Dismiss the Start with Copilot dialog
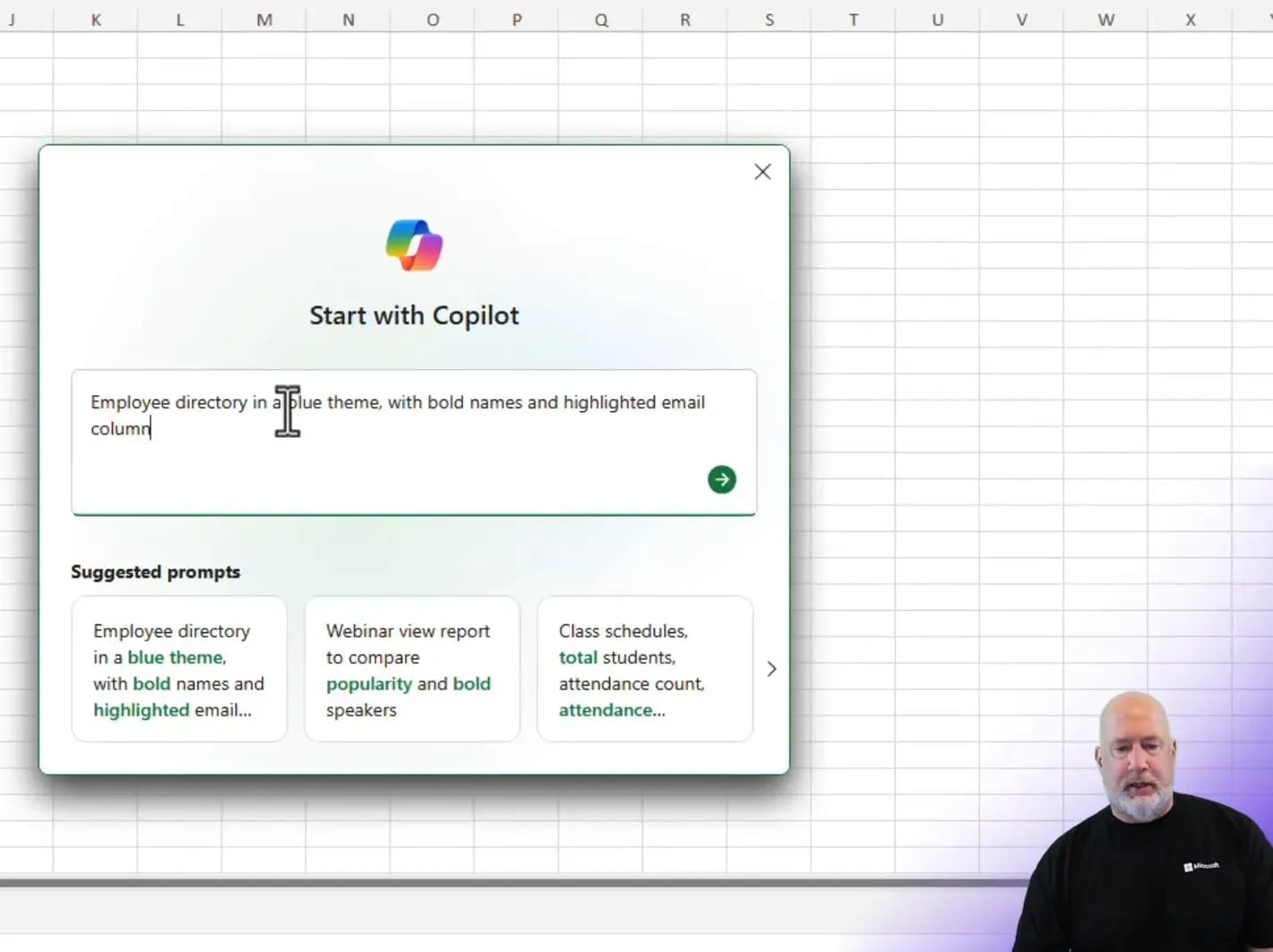 (x=762, y=171)
